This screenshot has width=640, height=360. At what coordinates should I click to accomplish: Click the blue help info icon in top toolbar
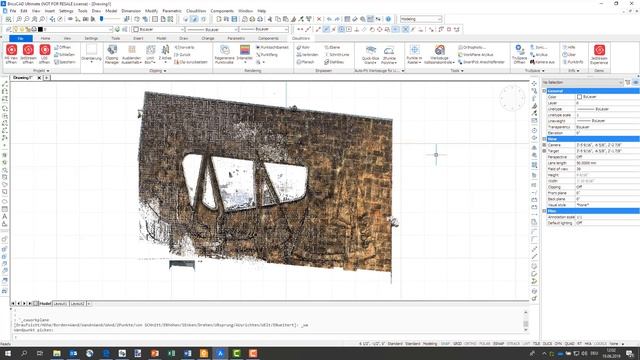pyautogui.click(x=388, y=19)
